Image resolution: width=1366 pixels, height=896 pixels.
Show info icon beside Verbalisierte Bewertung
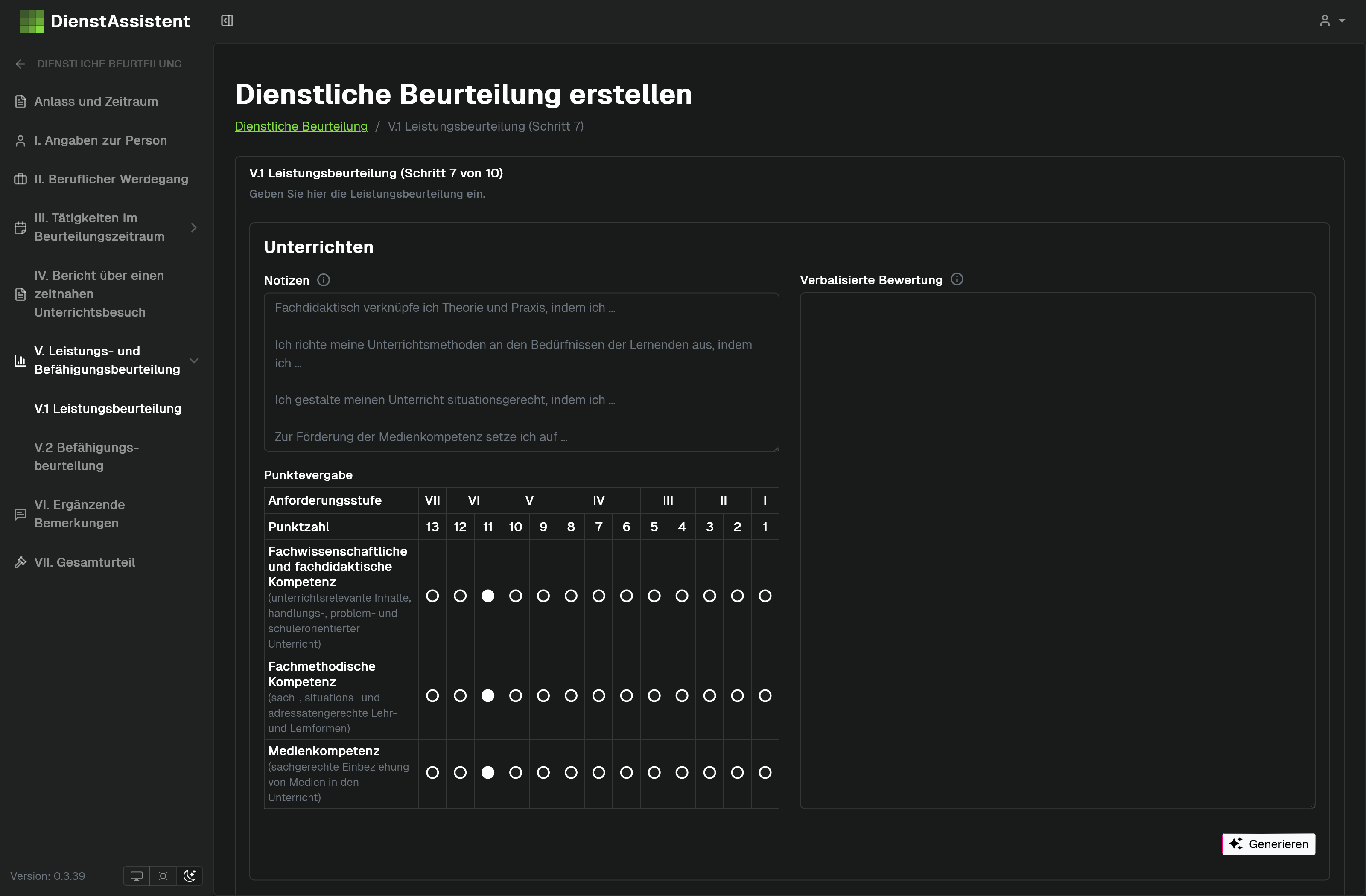tap(957, 279)
